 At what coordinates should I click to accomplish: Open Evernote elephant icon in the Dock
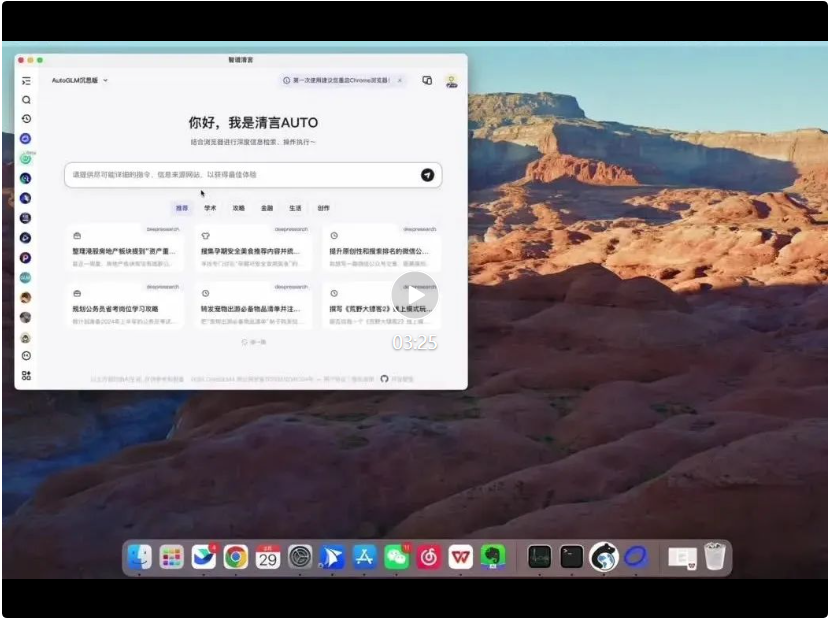[x=493, y=557]
